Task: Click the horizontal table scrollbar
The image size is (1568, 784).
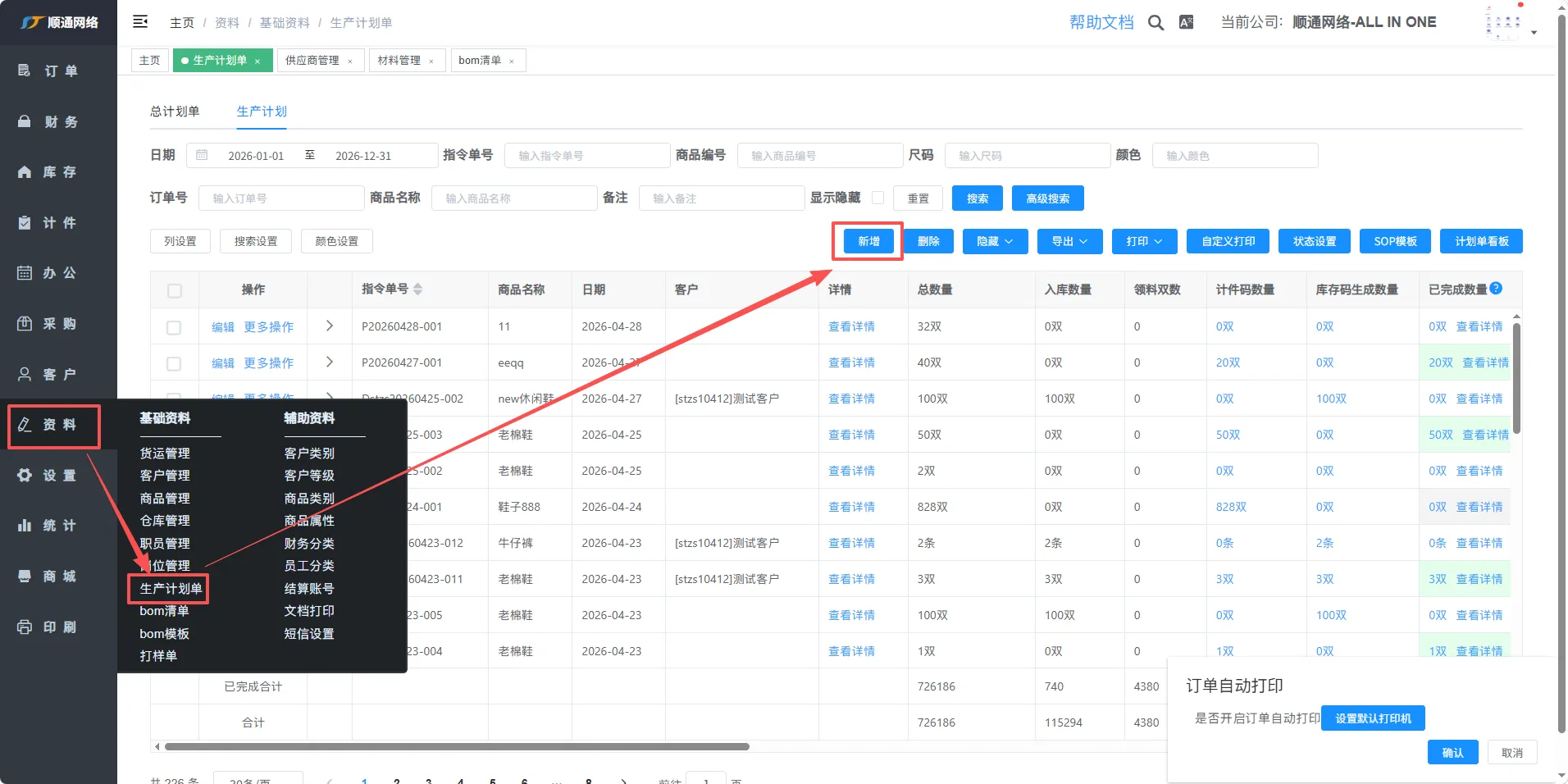Action: click(457, 747)
